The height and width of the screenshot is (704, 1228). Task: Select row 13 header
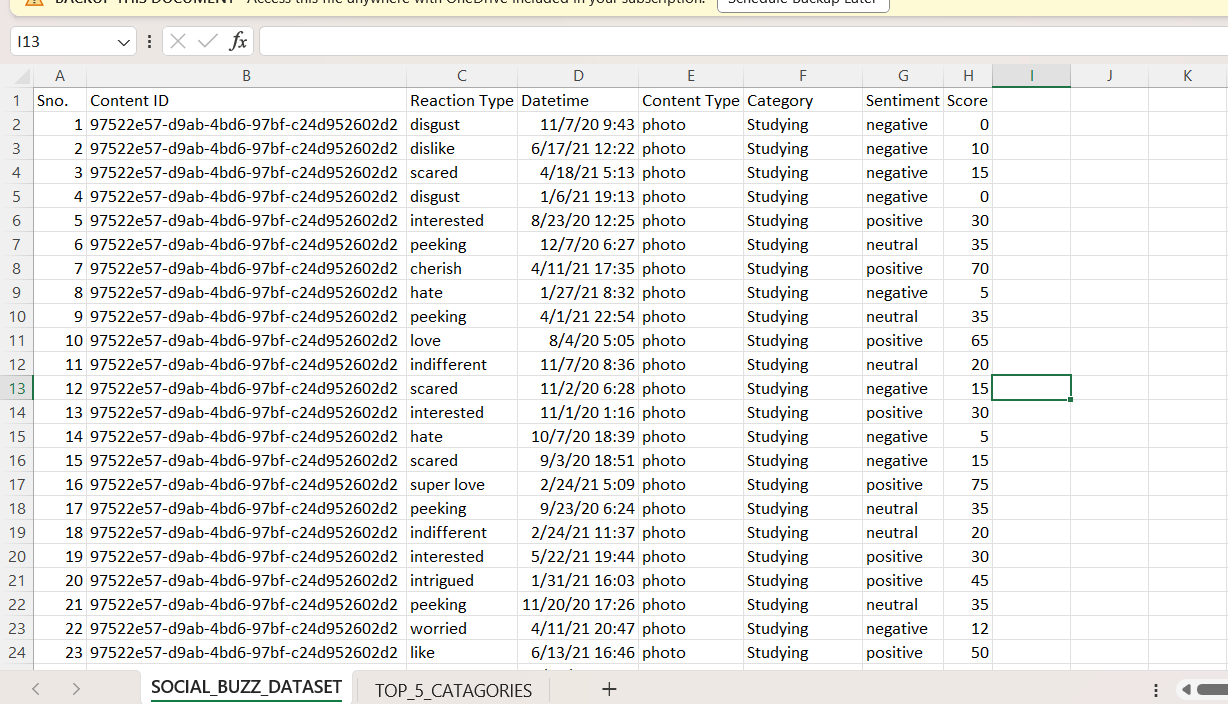click(17, 388)
